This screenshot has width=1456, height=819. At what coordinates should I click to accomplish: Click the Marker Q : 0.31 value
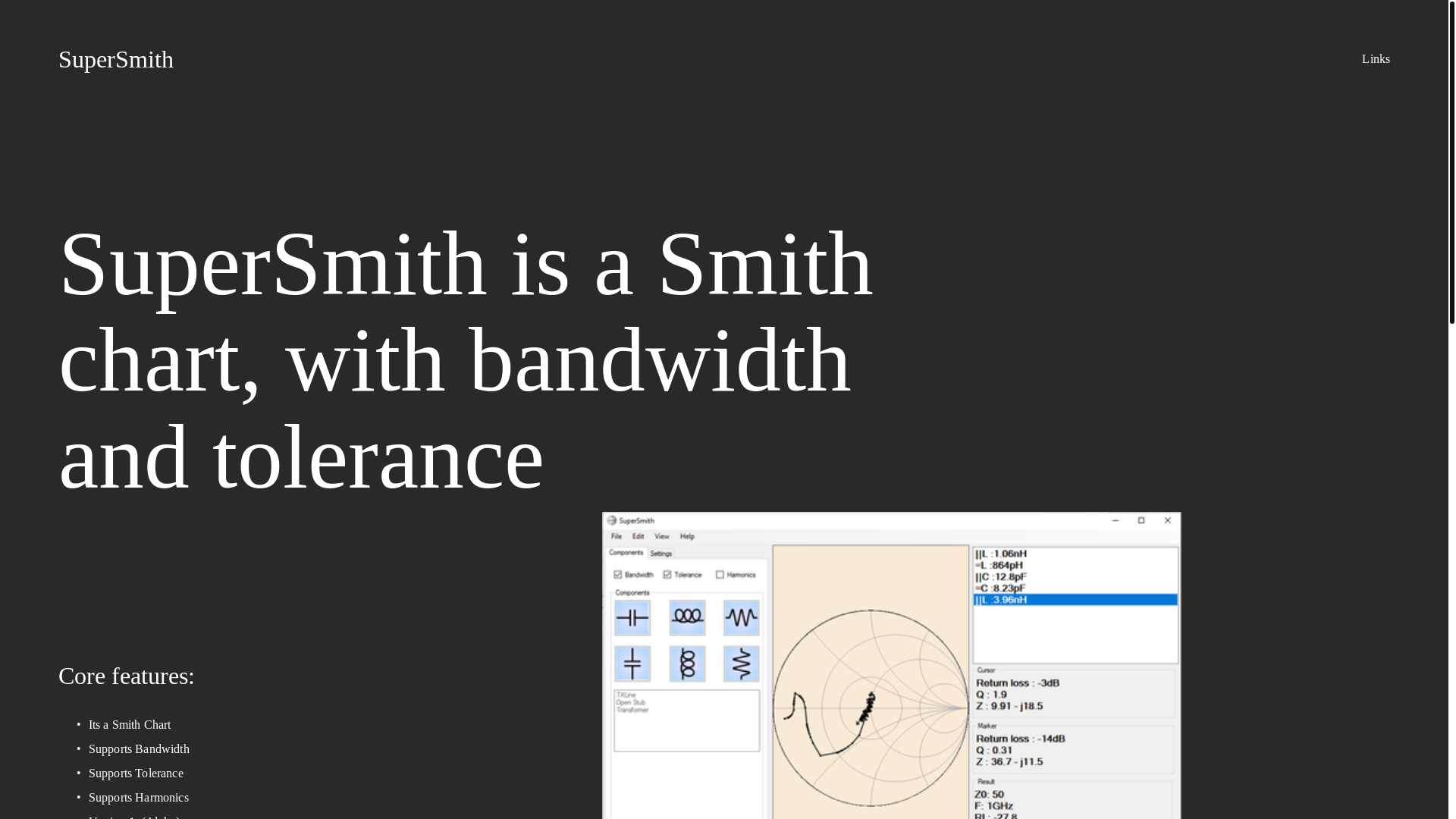point(994,750)
